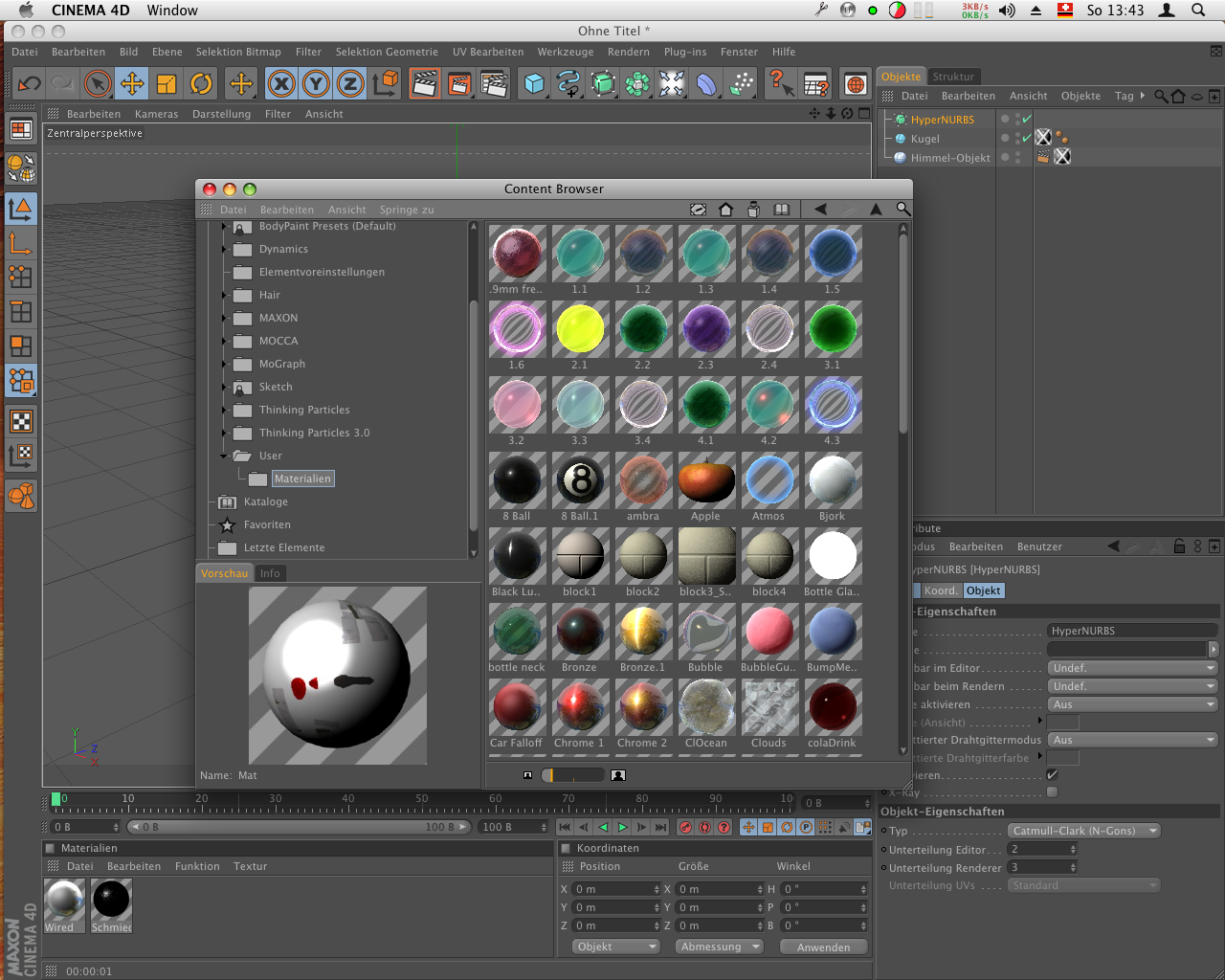Image resolution: width=1225 pixels, height=980 pixels.
Task: Toggle HyperNURBS enabled checkmark
Action: tap(1026, 119)
